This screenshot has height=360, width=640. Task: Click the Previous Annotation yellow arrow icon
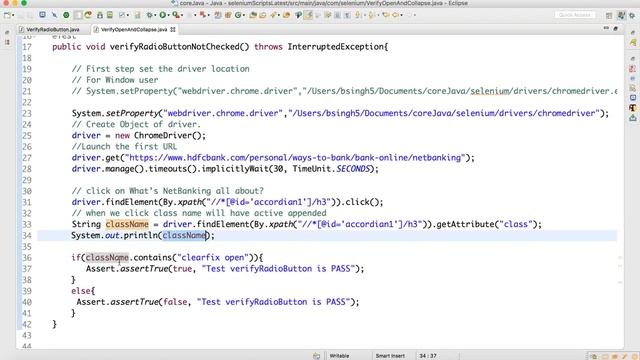click(371, 15)
